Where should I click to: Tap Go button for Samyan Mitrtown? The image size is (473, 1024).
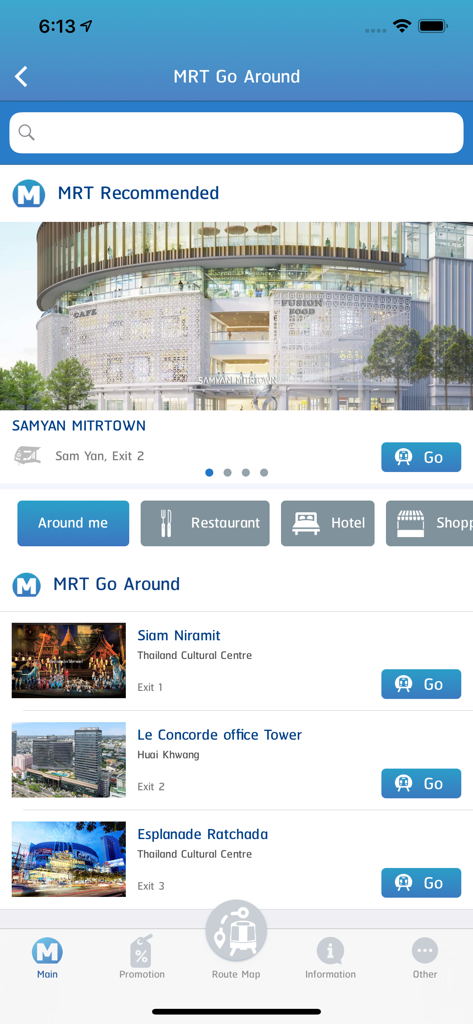point(421,457)
